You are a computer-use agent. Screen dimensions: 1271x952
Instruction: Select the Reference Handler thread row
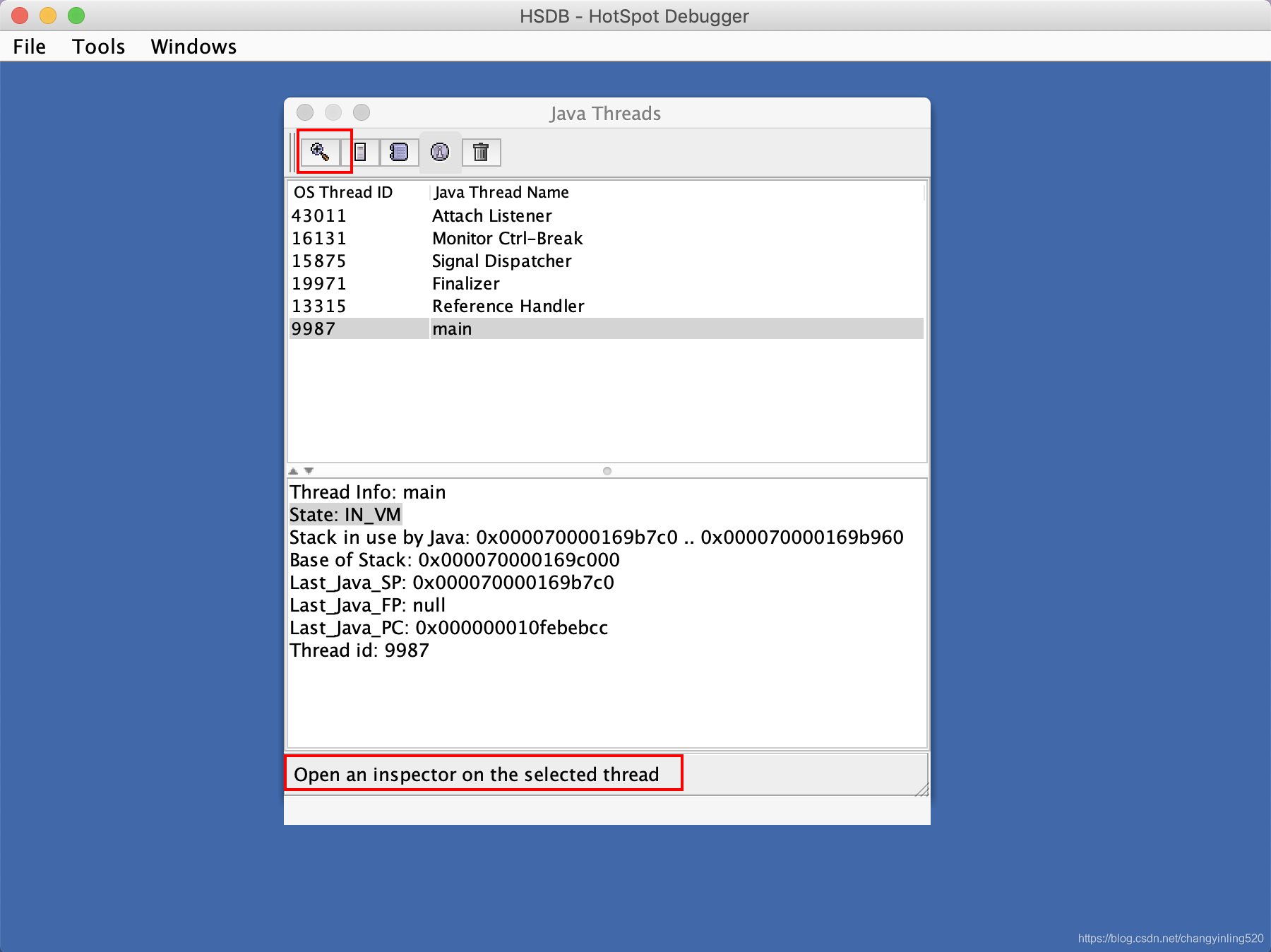(x=607, y=307)
